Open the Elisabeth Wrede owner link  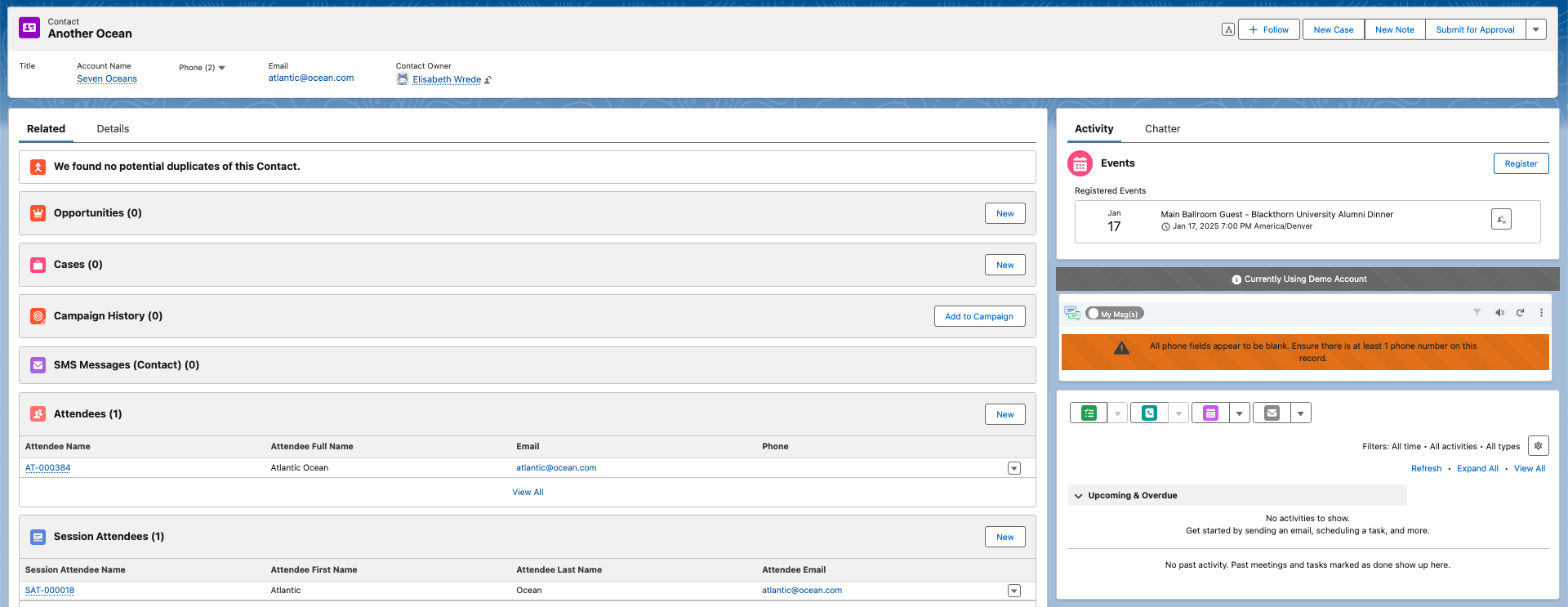[x=447, y=79]
